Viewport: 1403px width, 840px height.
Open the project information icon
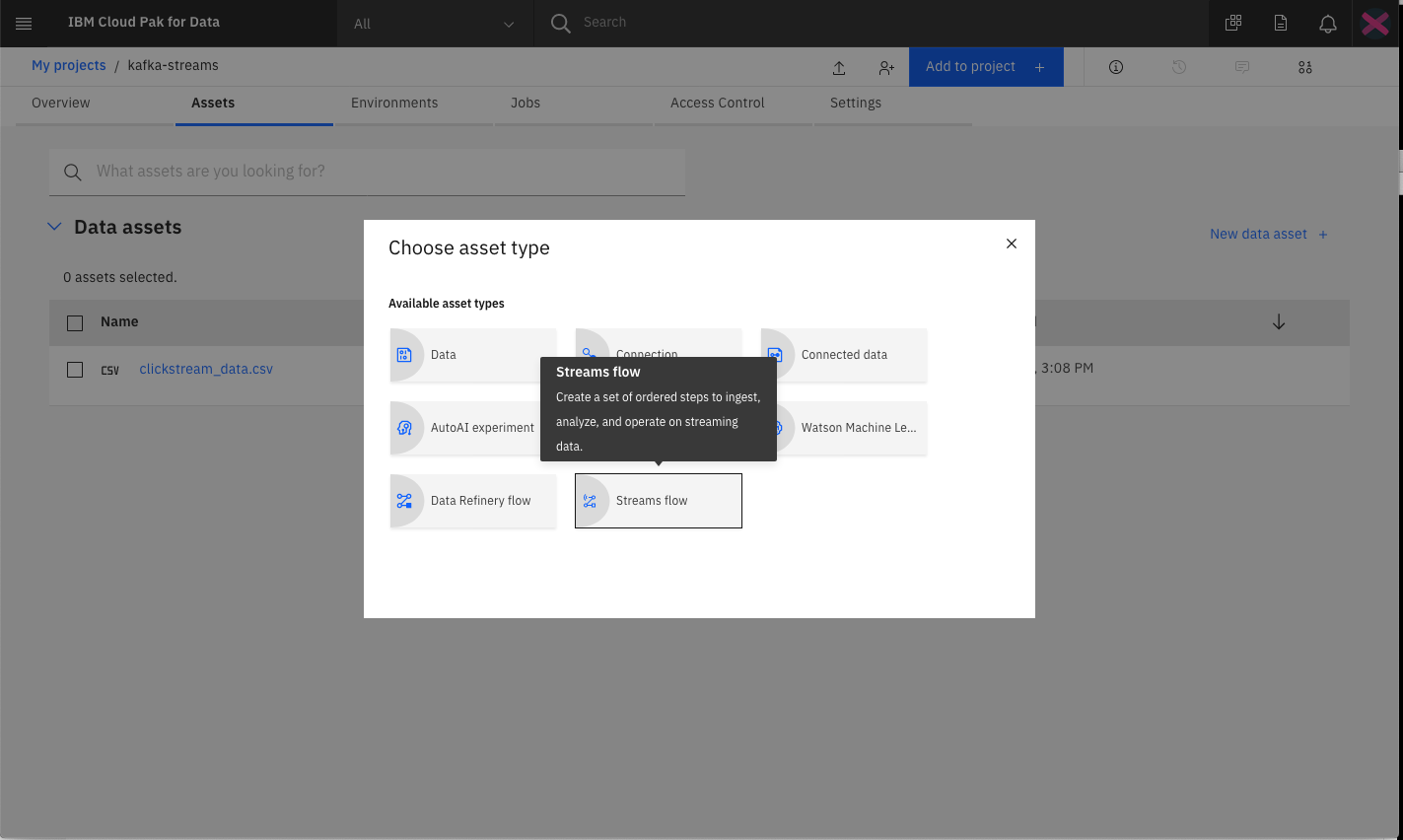pyautogui.click(x=1116, y=67)
